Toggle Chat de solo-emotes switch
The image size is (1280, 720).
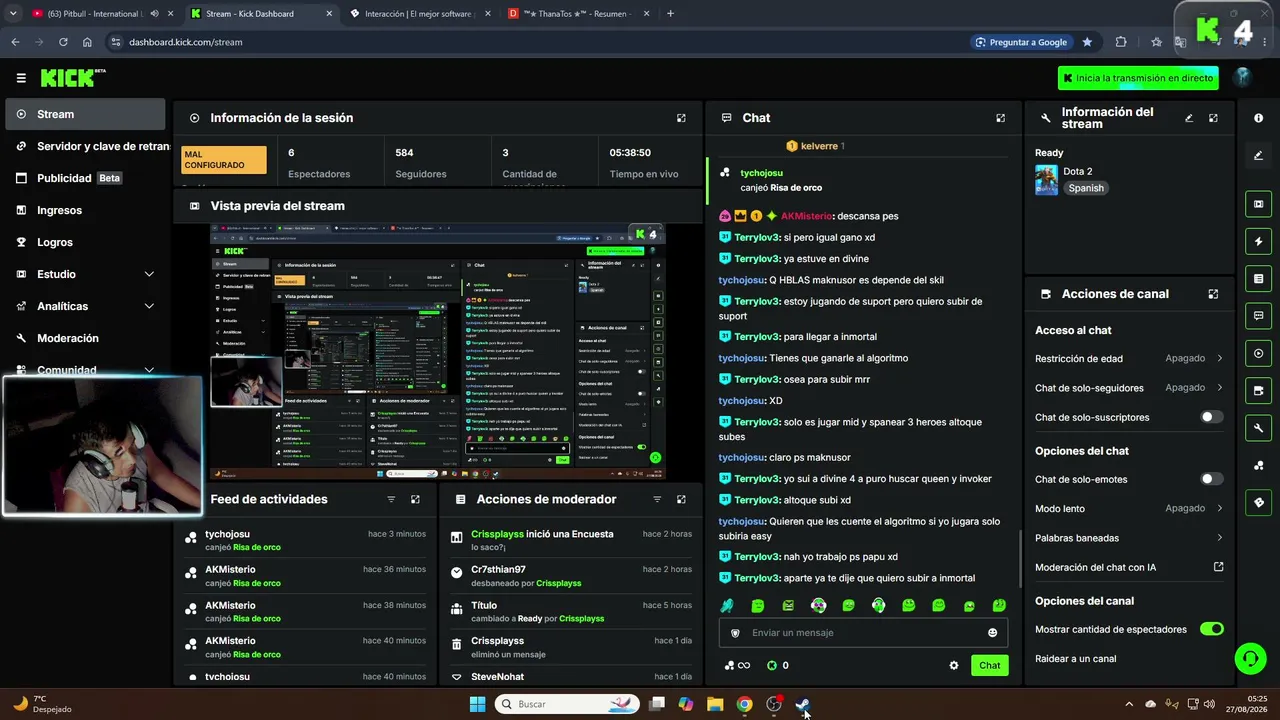coord(1211,479)
